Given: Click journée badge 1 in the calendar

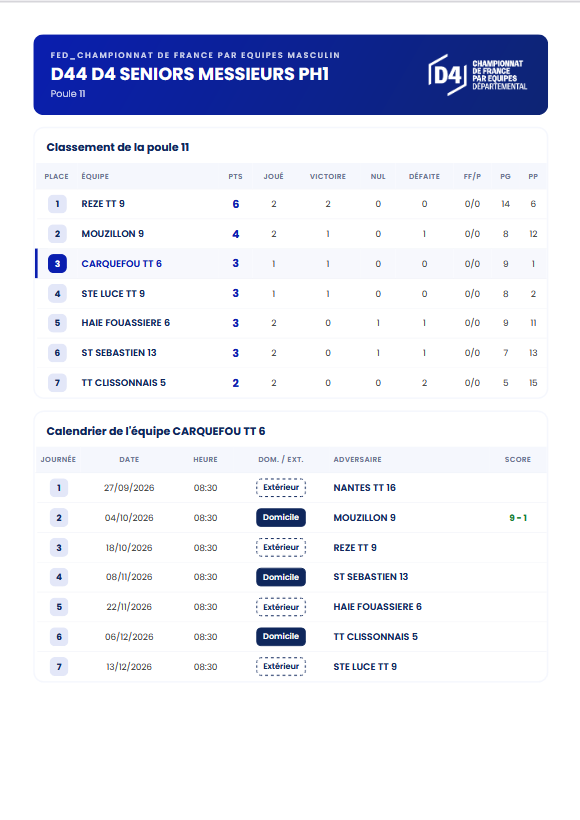Looking at the screenshot, I should pyautogui.click(x=59, y=488).
